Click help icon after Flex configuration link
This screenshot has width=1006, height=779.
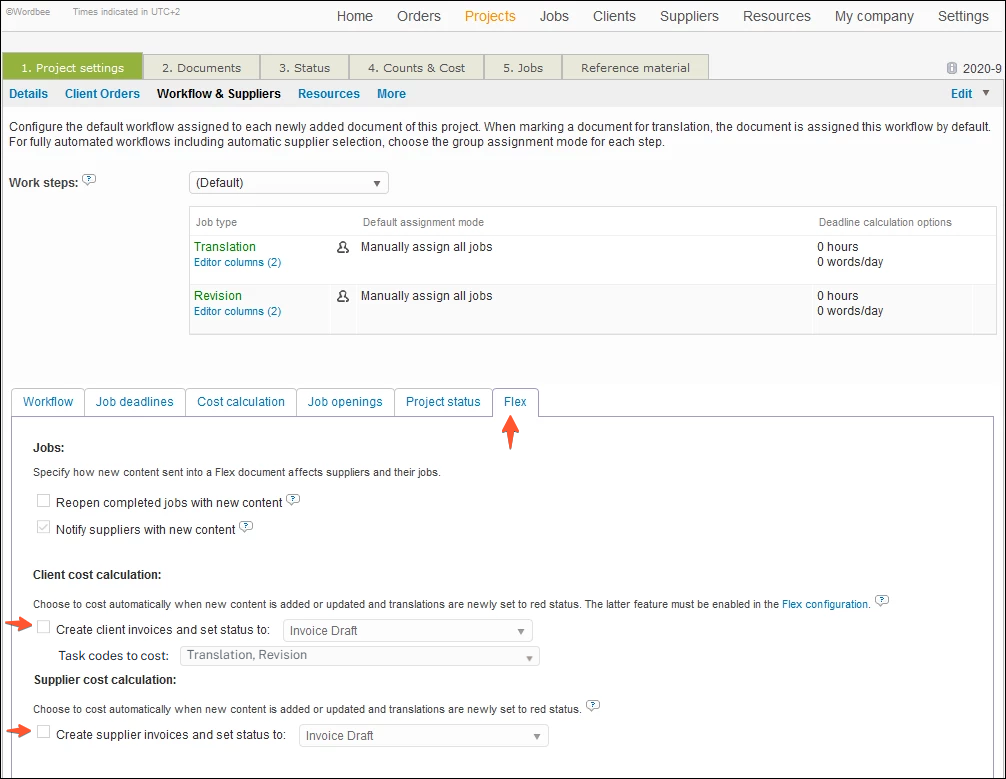[x=881, y=601]
